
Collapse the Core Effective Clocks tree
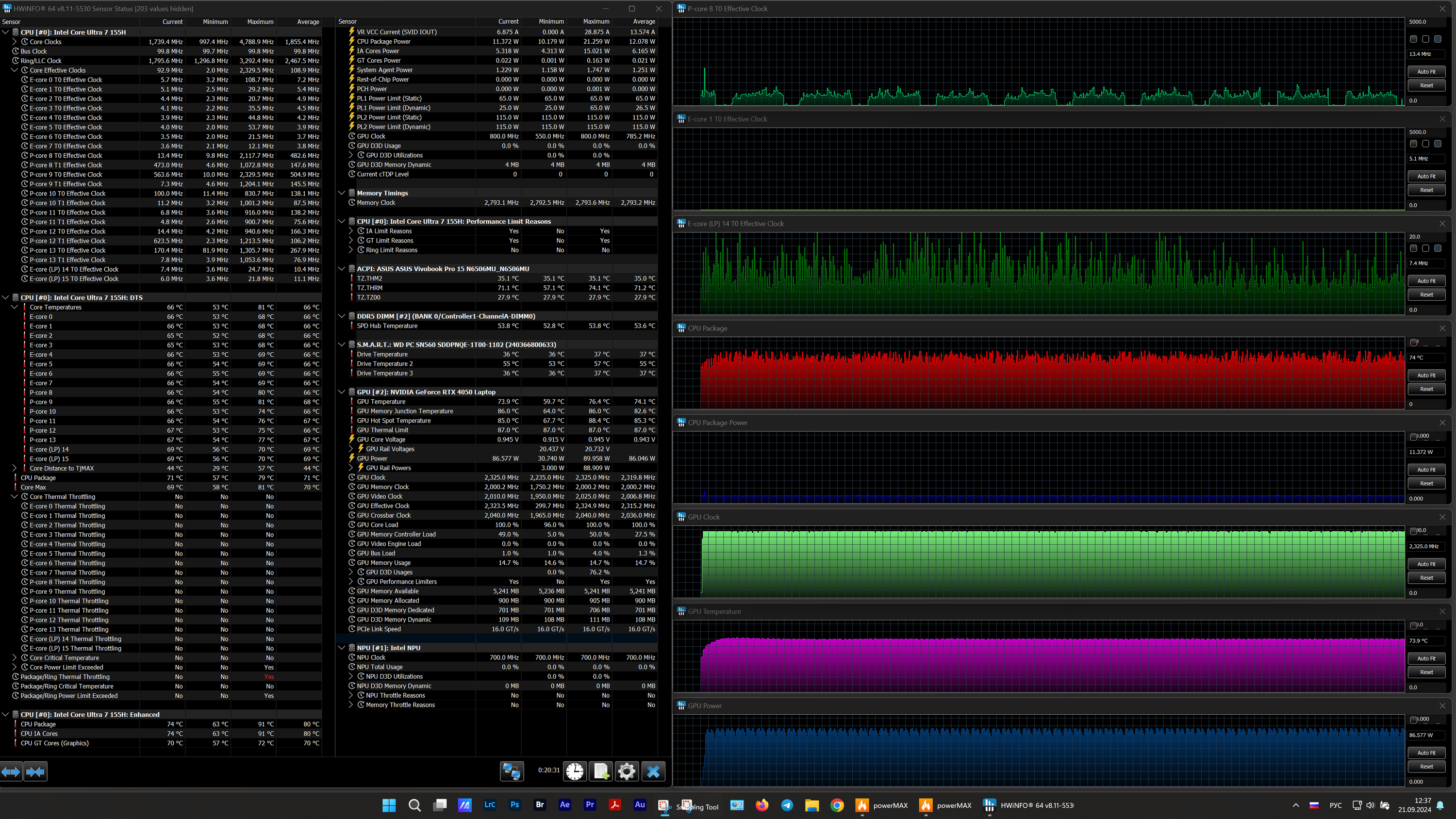[15, 70]
